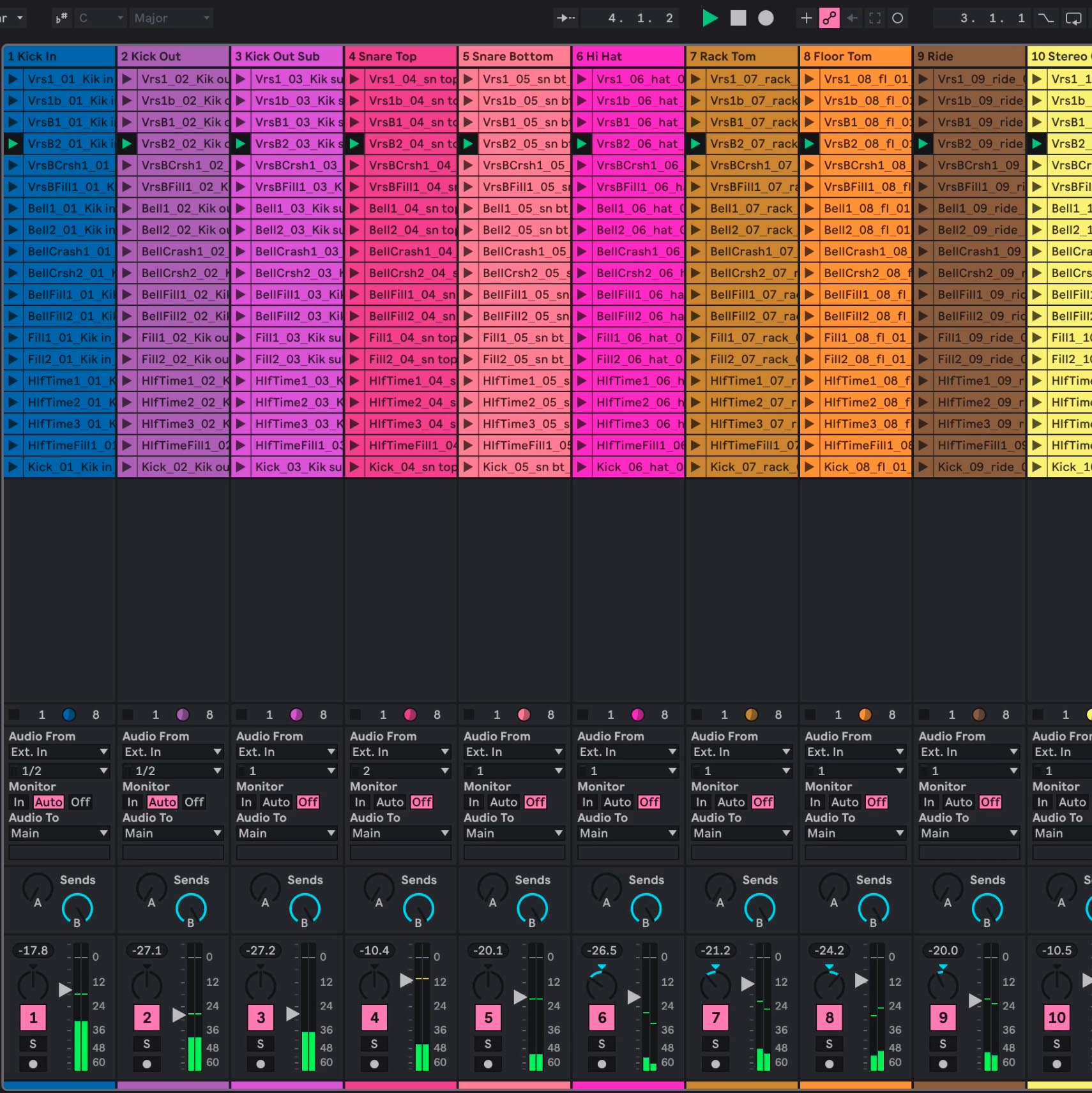Launch the Bell1_02_Kik out clip

coord(126,208)
